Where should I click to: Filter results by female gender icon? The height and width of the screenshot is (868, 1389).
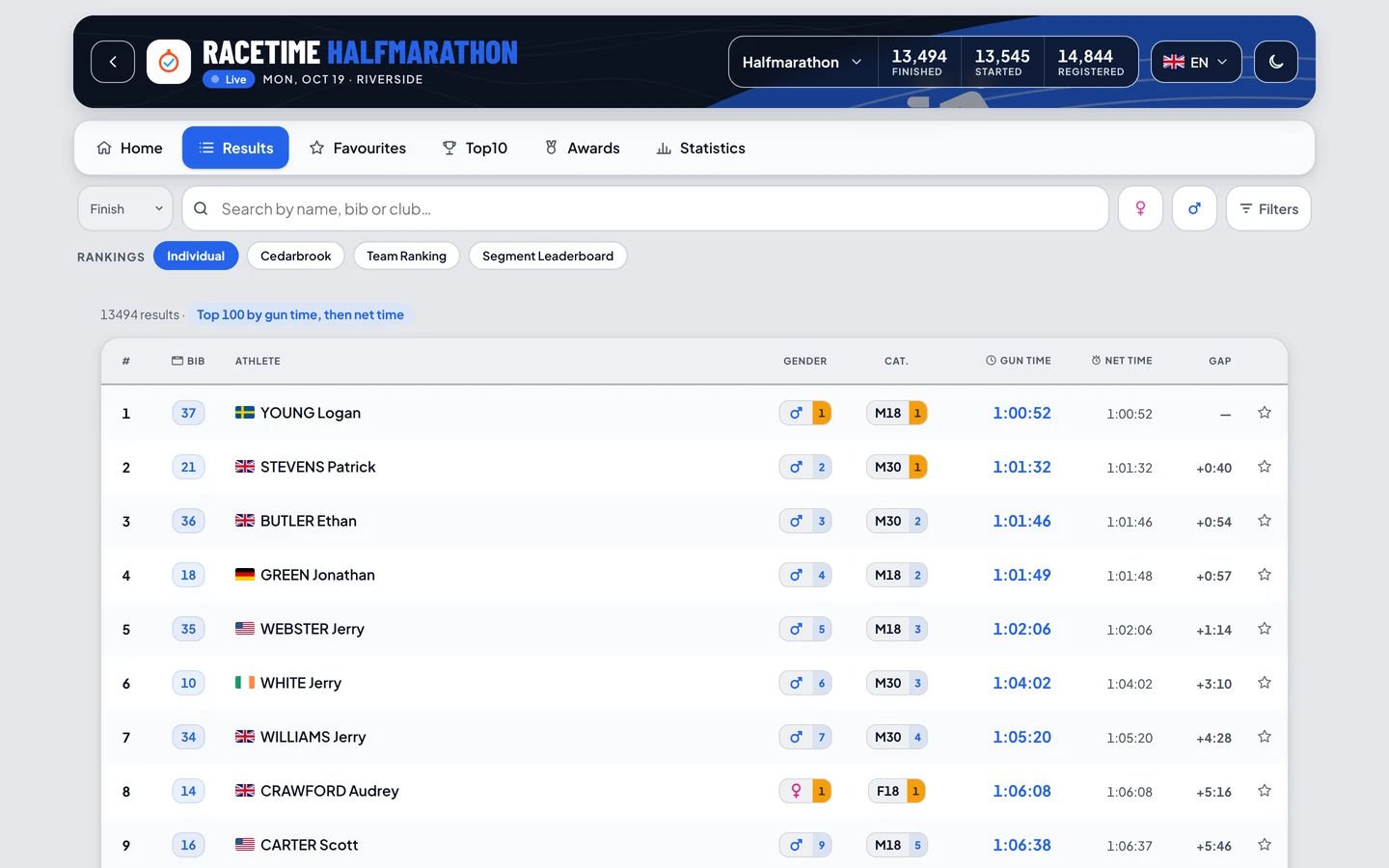(x=1140, y=208)
